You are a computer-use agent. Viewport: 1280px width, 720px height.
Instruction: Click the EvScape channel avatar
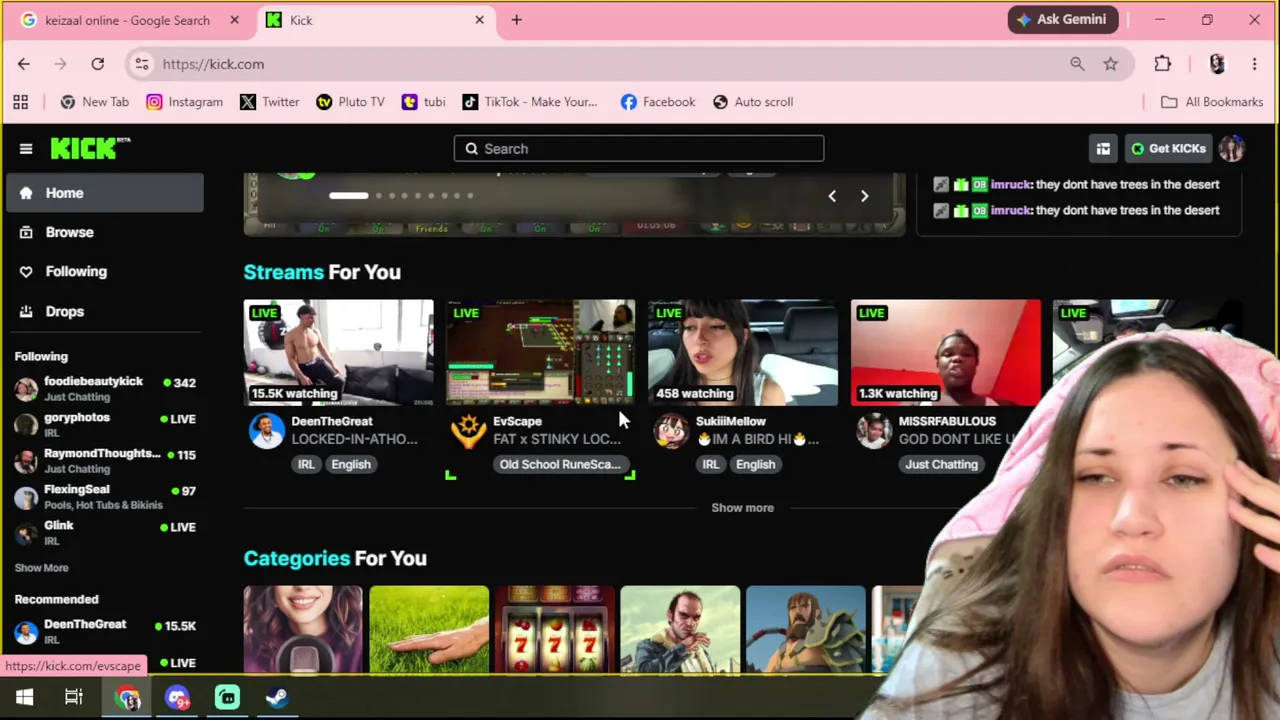click(469, 431)
